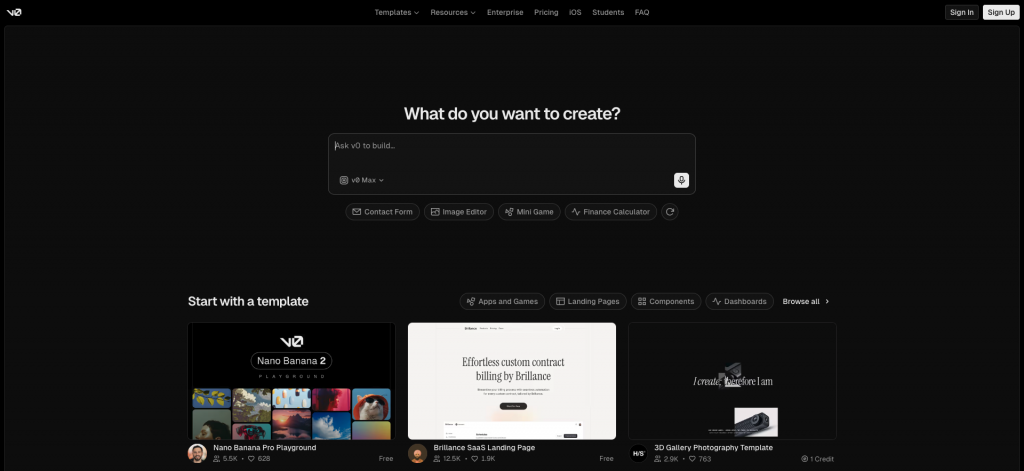This screenshot has height=471, width=1024.
Task: Click the Start with a template heading
Action: 248,301
